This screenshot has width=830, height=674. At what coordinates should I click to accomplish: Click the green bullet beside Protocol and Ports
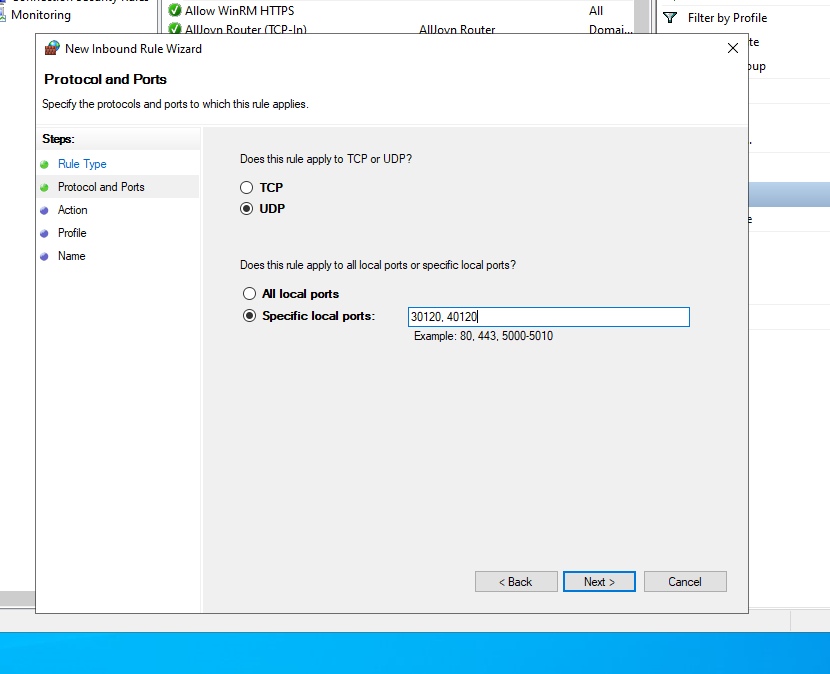pos(44,187)
